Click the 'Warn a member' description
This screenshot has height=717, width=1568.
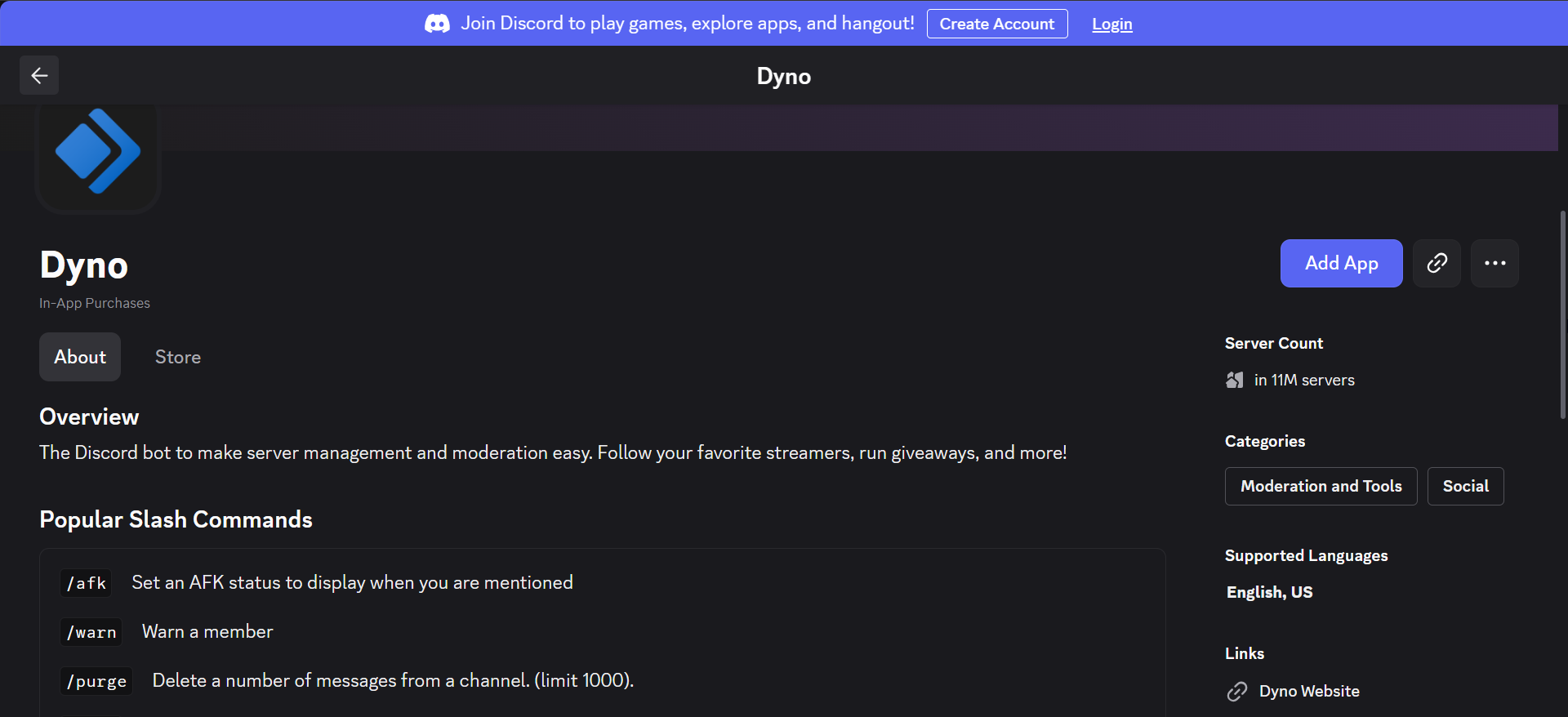click(x=207, y=631)
